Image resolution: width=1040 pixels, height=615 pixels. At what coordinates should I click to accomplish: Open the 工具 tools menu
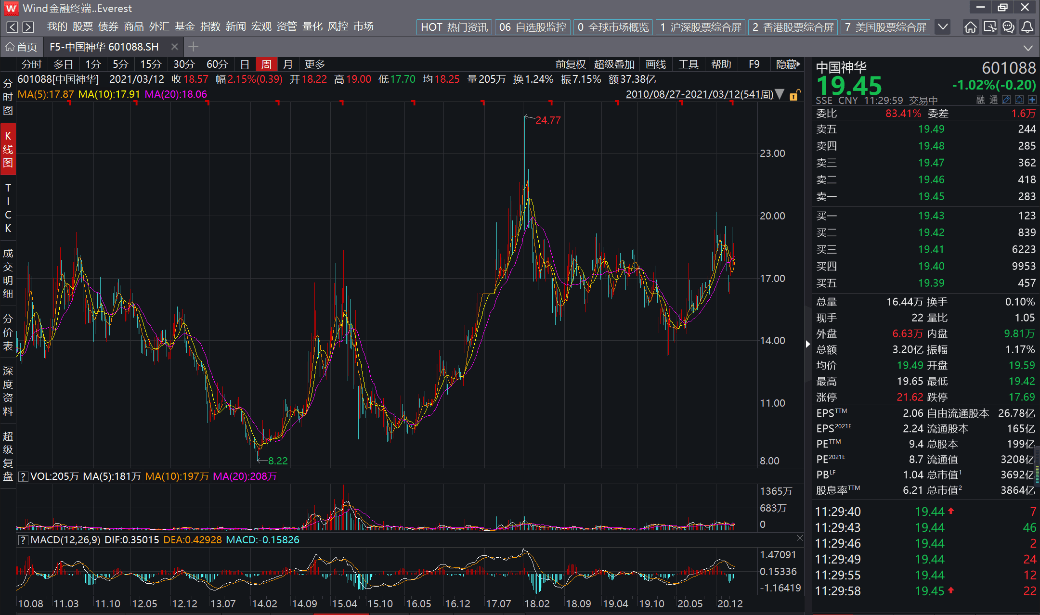pos(688,64)
